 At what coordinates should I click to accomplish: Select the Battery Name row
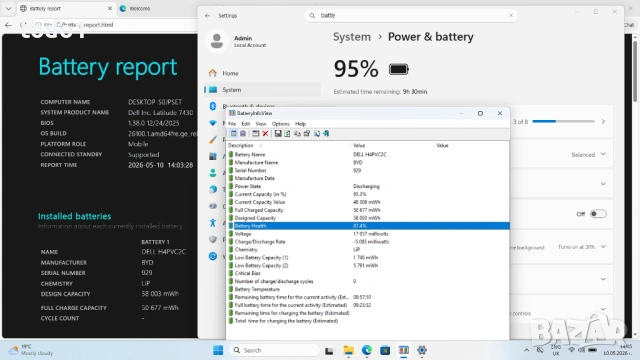point(368,154)
